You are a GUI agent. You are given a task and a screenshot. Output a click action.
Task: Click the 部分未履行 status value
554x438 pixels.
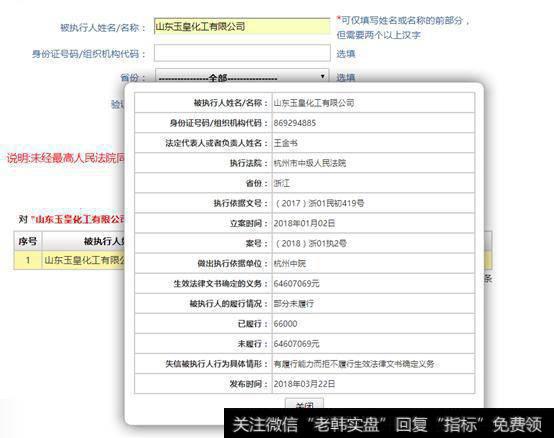(294, 304)
